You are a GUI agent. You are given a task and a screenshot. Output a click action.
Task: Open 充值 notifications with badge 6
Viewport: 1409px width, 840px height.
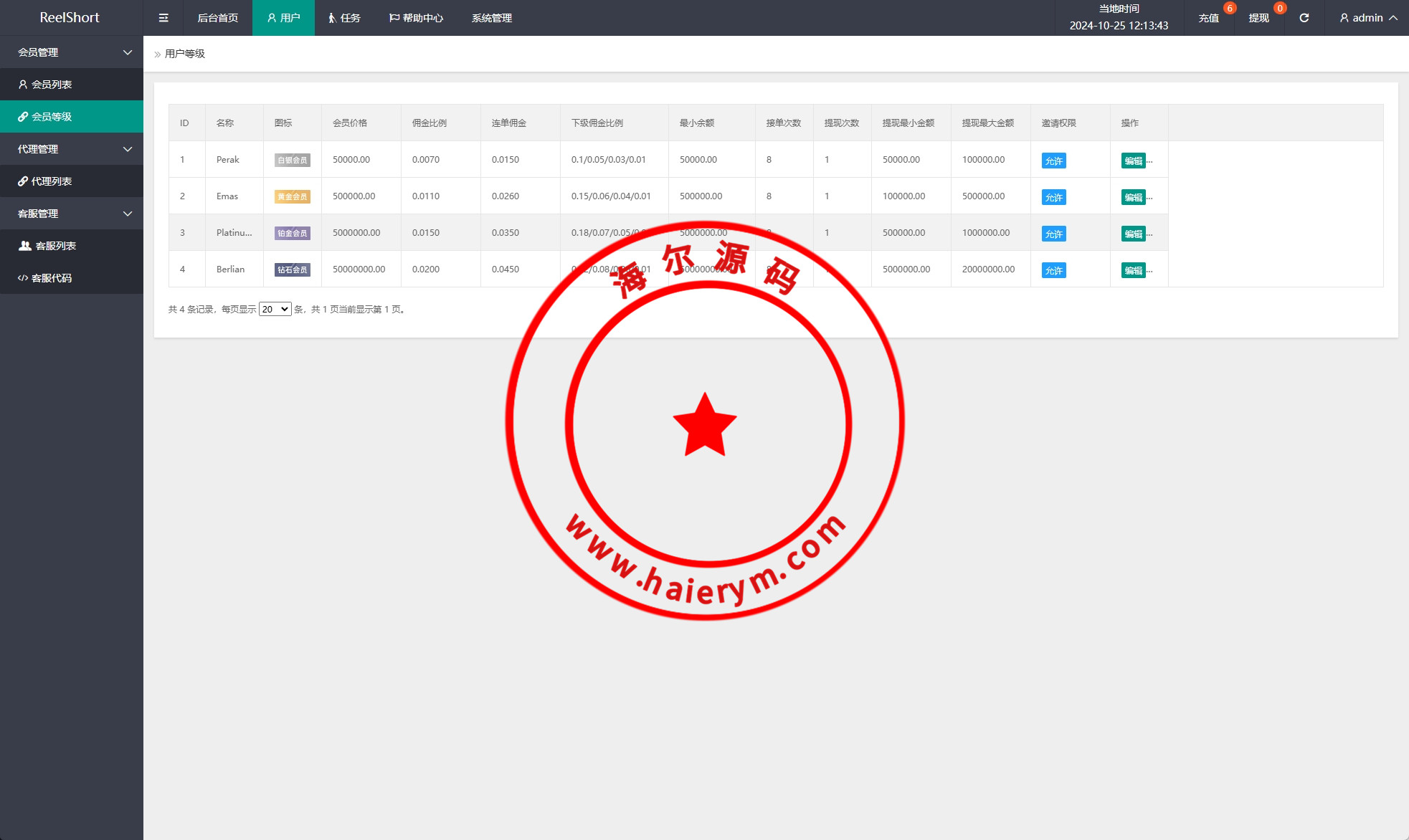[1209, 18]
